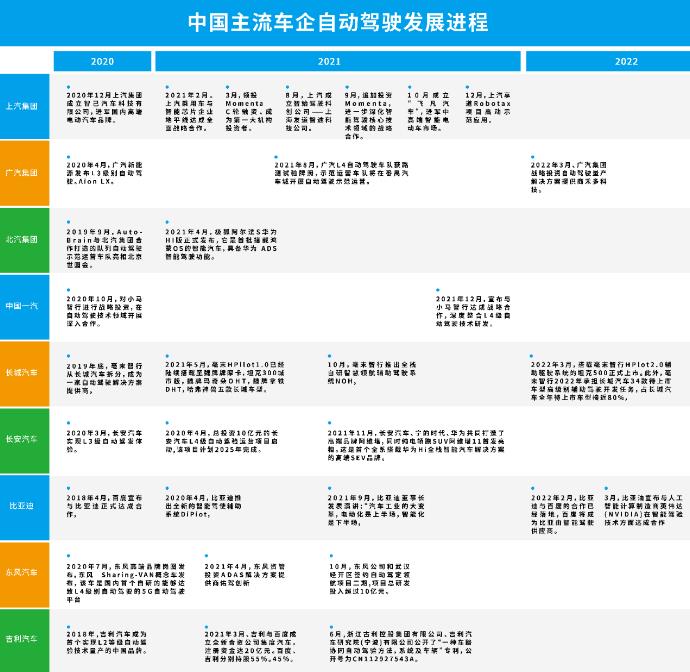
Task: Click 长城 2022年3月 HPilot2.0 entry
Action: [601, 381]
